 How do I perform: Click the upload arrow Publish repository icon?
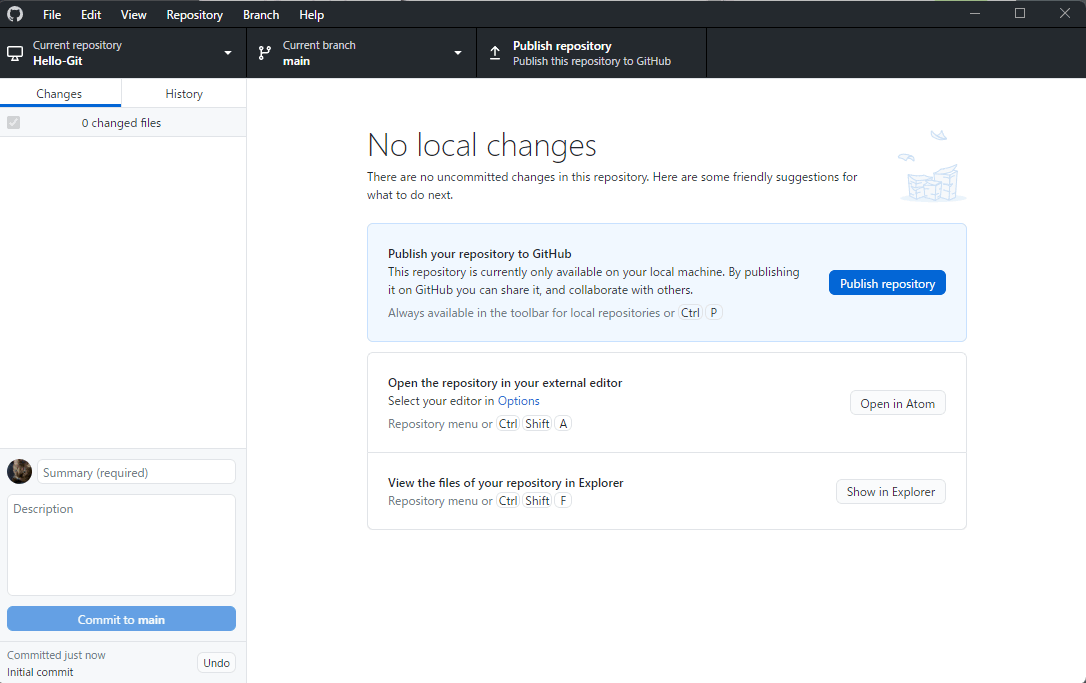pos(494,53)
